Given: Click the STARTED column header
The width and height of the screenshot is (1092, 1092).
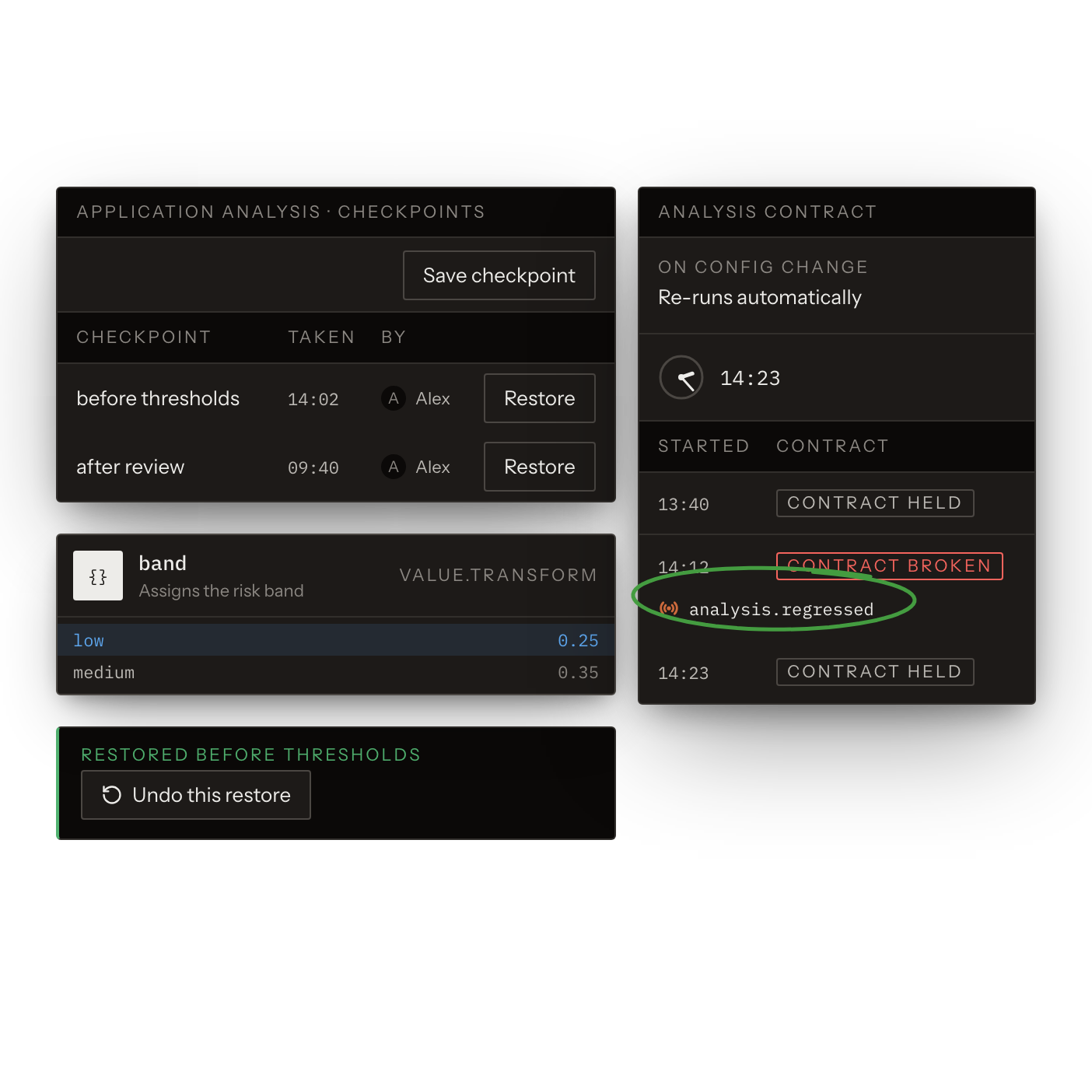Looking at the screenshot, I should (x=704, y=446).
